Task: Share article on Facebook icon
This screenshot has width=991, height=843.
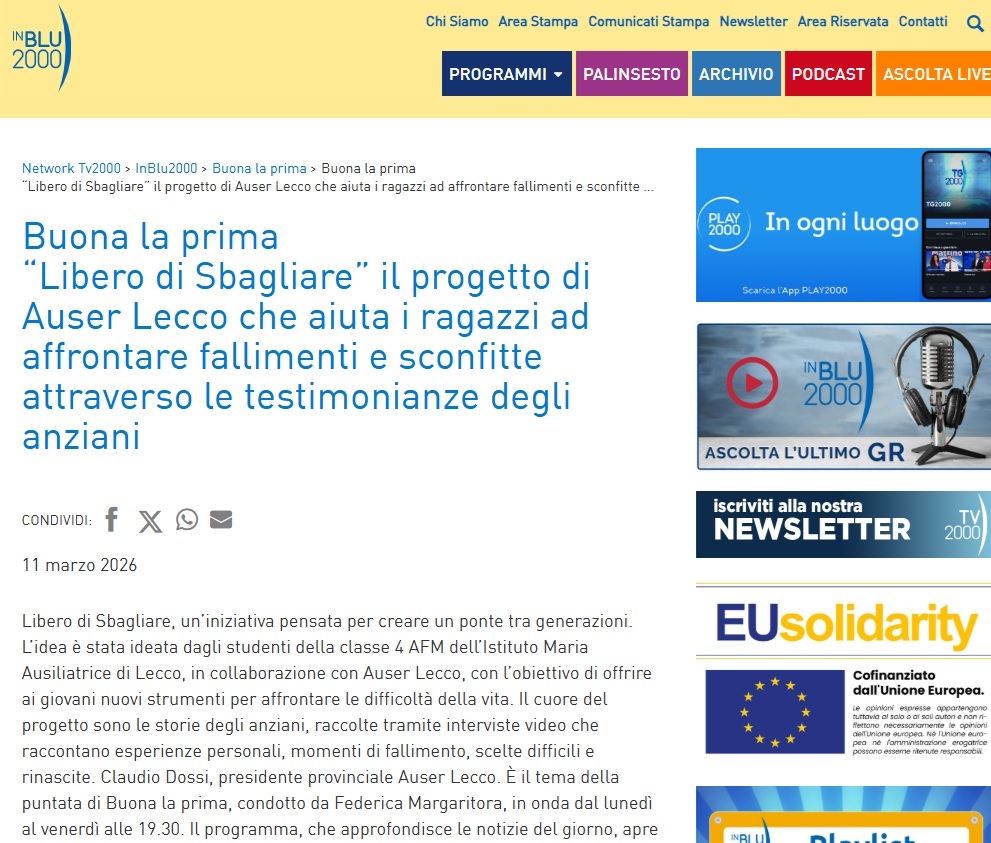Action: (112, 520)
